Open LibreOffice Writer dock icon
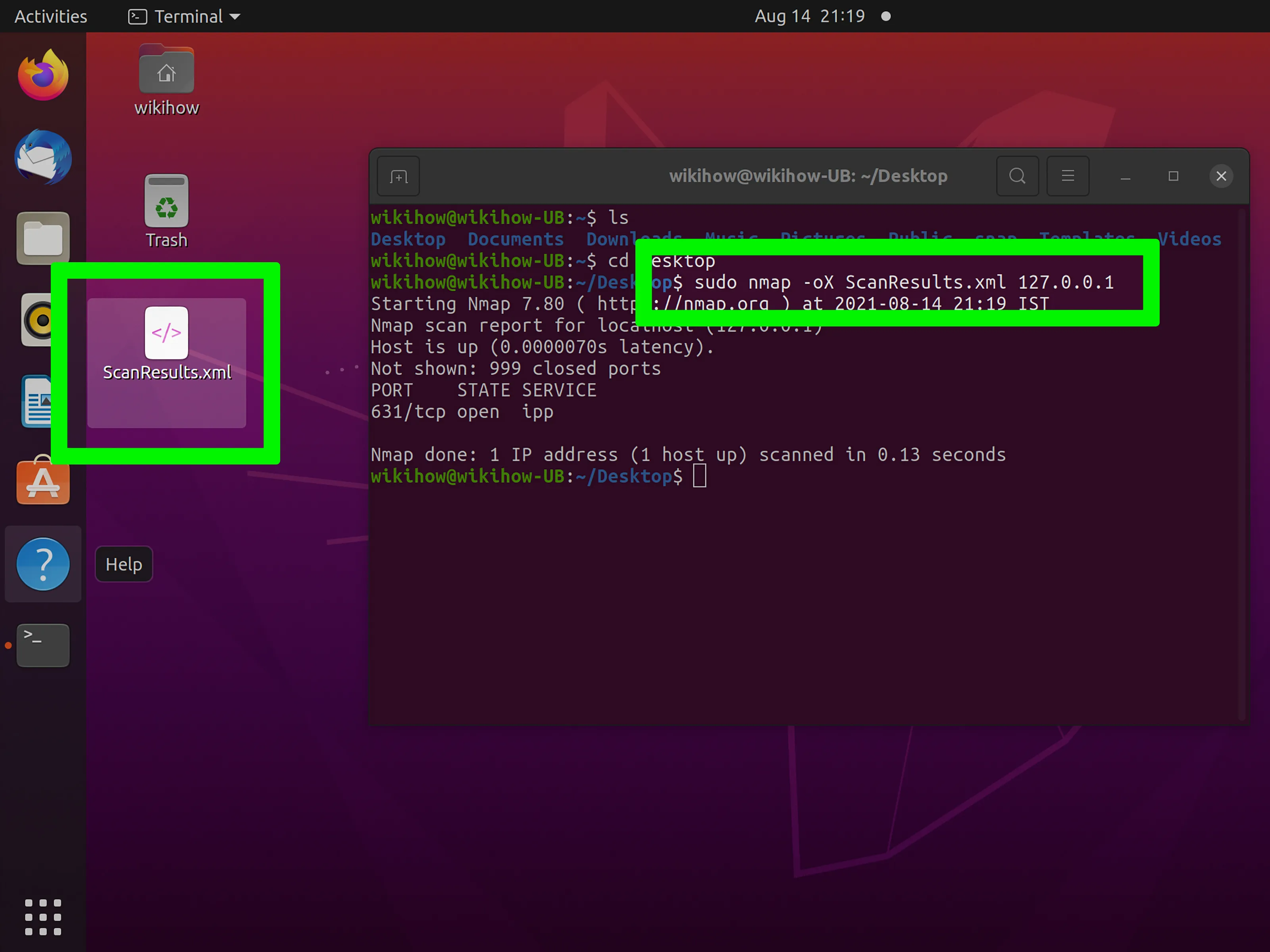Image resolution: width=1270 pixels, height=952 pixels. point(36,402)
